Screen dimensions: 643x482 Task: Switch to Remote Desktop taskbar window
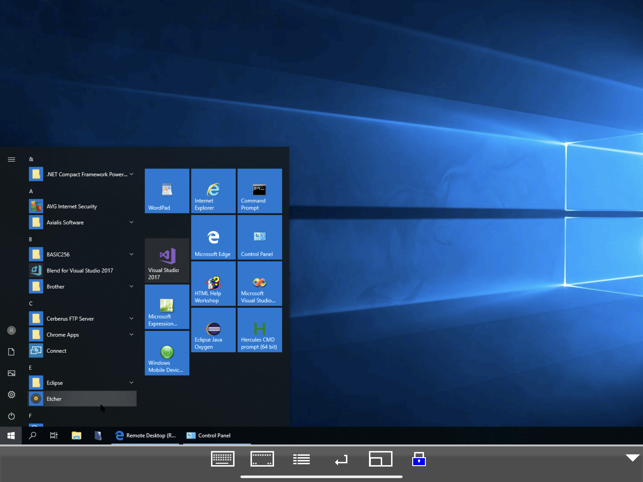click(146, 435)
